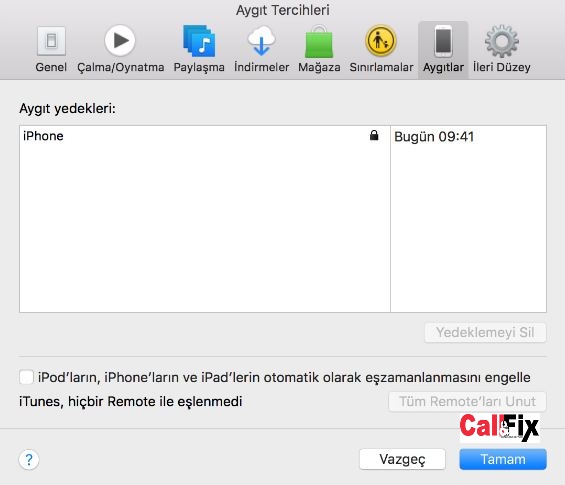Confirm with the blue Tamam button
The width and height of the screenshot is (565, 485).
point(503,459)
